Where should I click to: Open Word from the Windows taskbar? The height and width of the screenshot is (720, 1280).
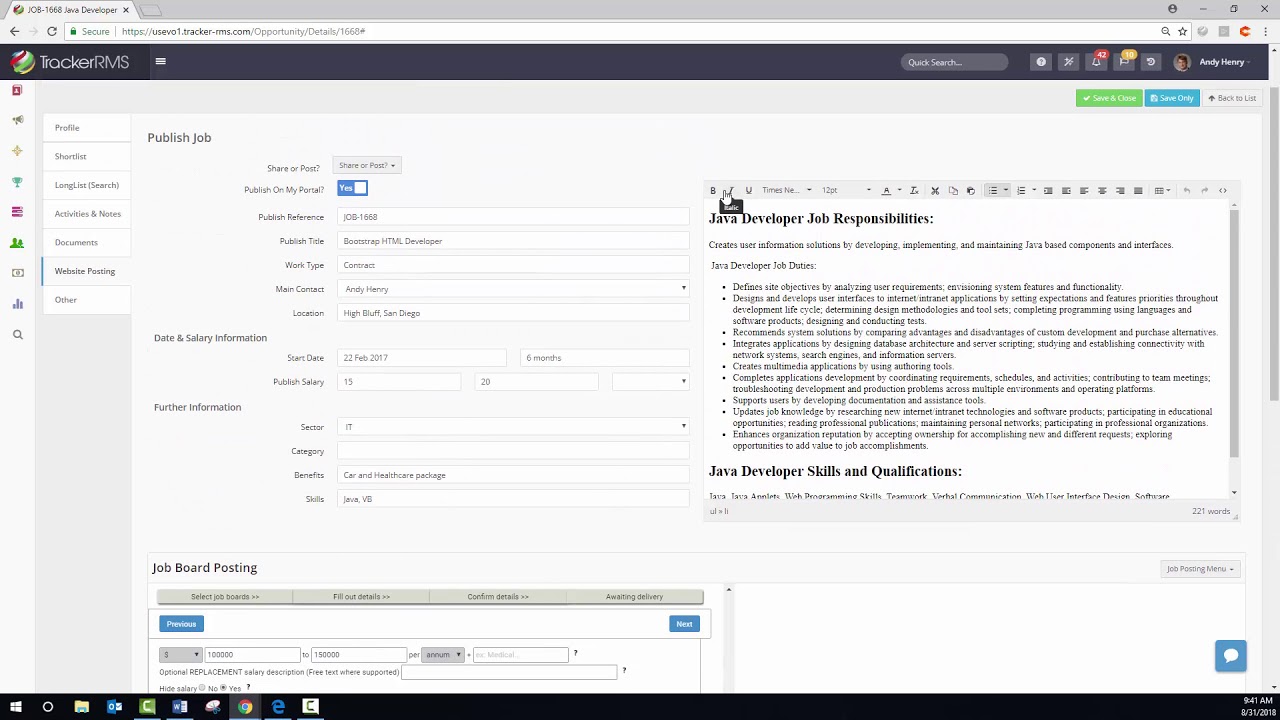[x=180, y=707]
